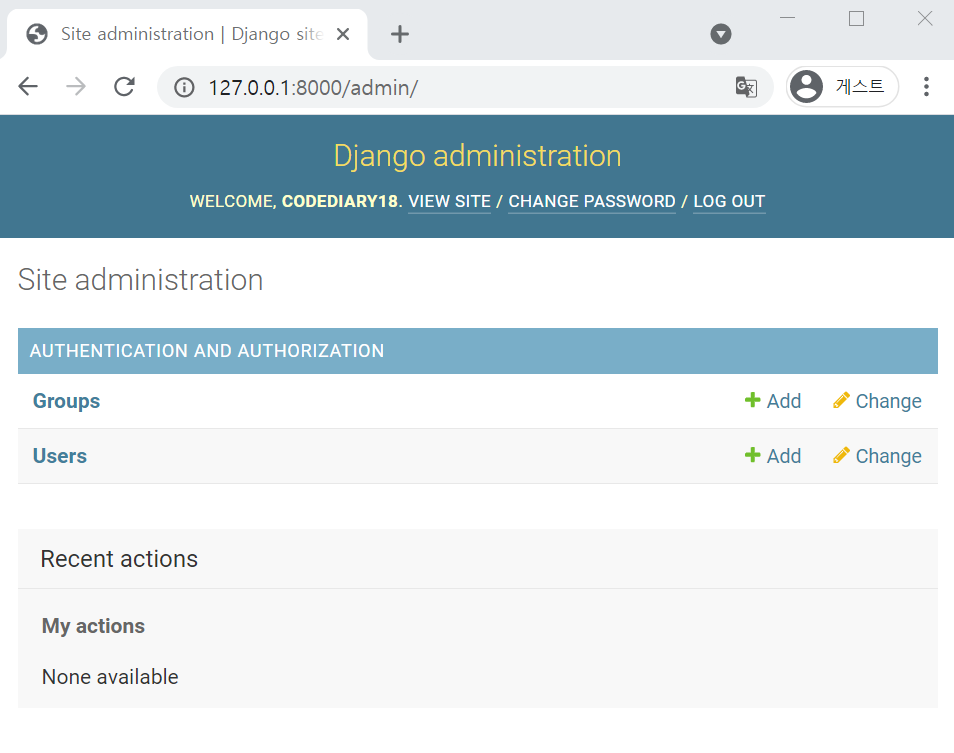954x753 pixels.
Task: Open the Google Translate icon
Action: click(746, 87)
